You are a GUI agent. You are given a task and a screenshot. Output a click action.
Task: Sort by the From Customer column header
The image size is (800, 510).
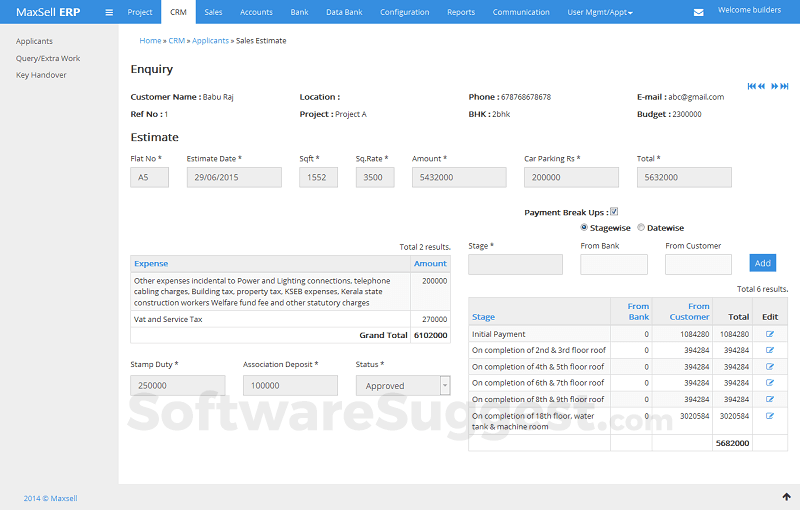coord(689,312)
